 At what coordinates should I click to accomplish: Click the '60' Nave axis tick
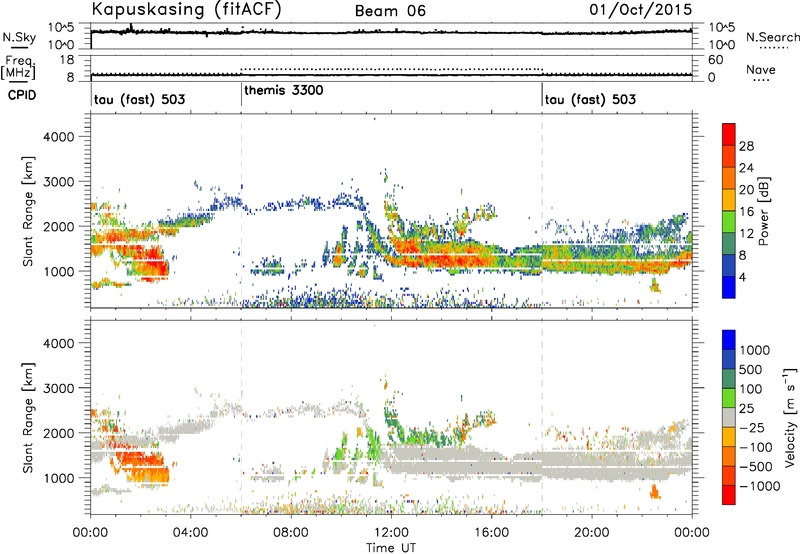coord(715,60)
